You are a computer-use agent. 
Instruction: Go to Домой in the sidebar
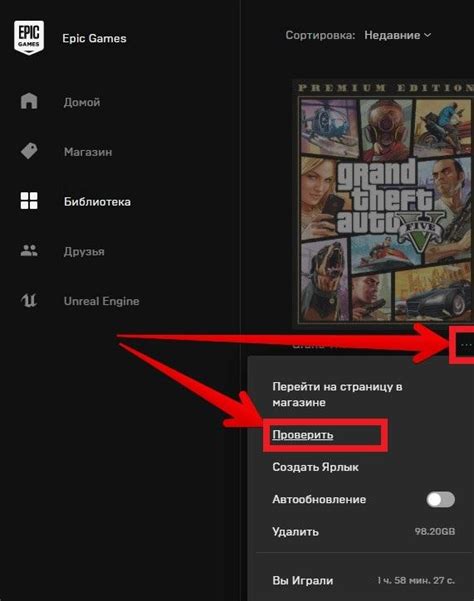tap(82, 102)
